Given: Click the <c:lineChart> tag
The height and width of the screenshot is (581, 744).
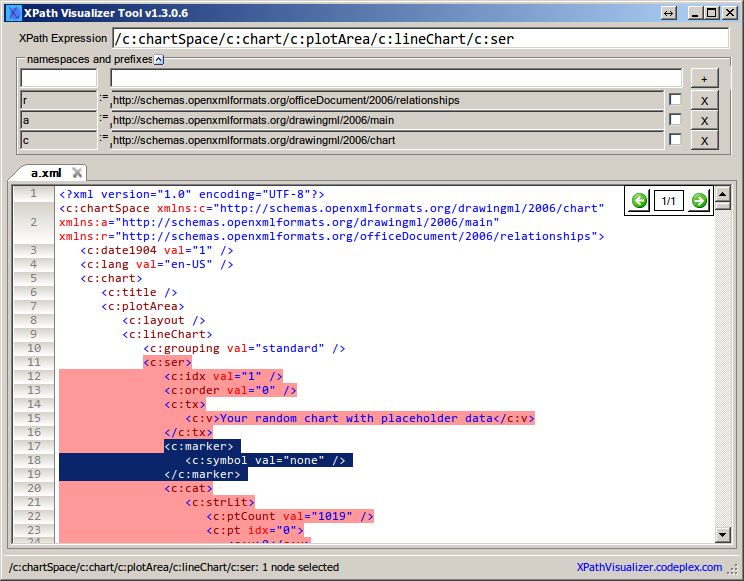Looking at the screenshot, I should (167, 334).
